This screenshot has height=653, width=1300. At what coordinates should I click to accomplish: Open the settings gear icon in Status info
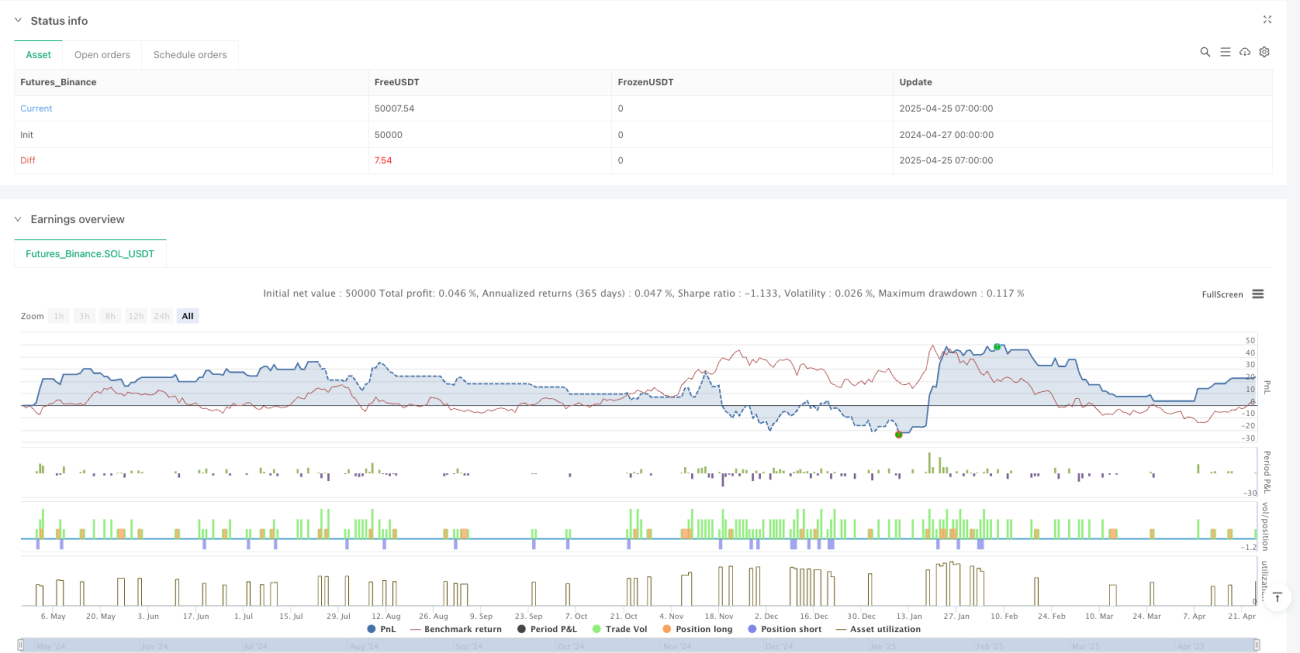coord(1264,52)
